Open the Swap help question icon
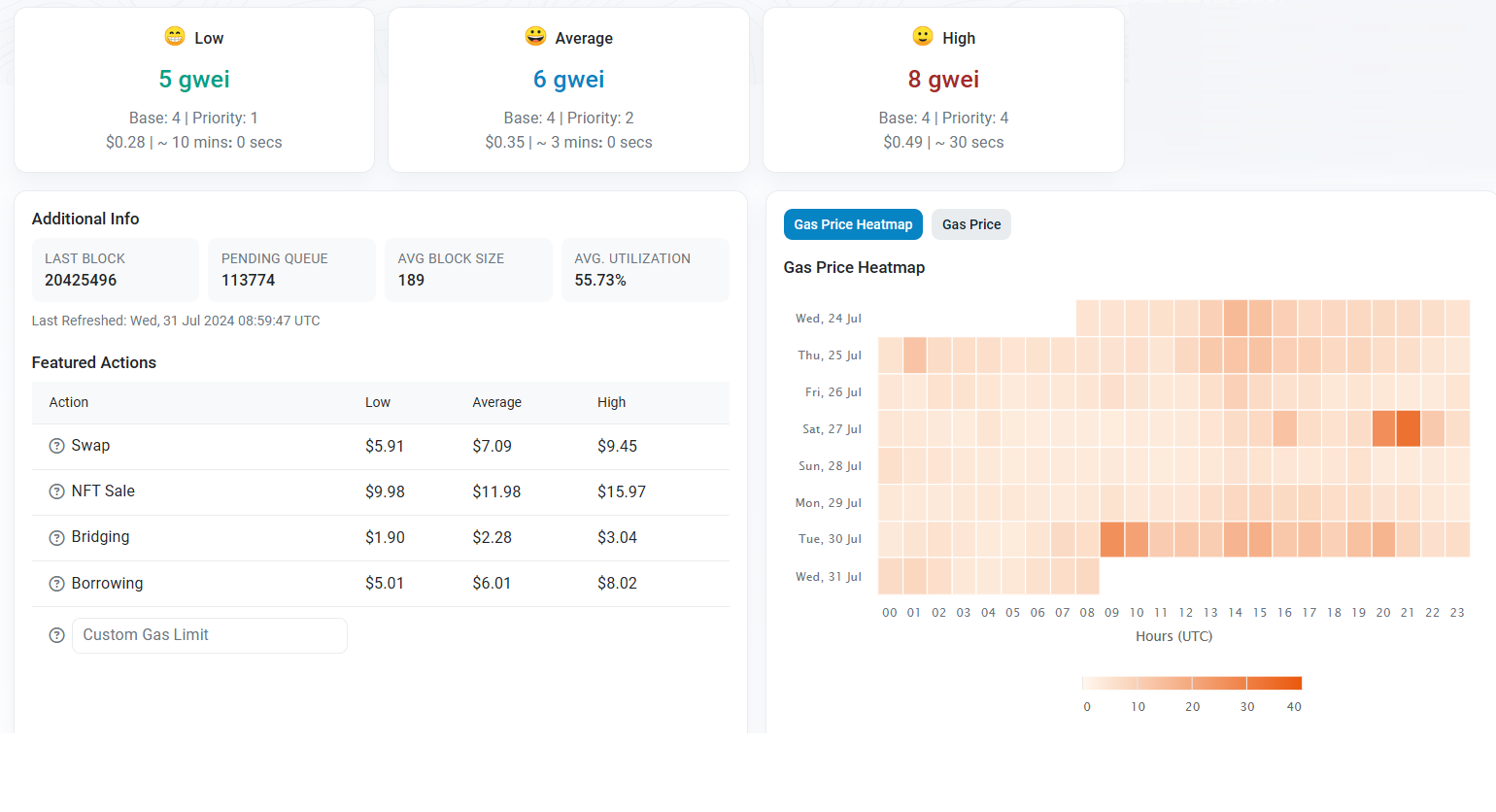 56,446
